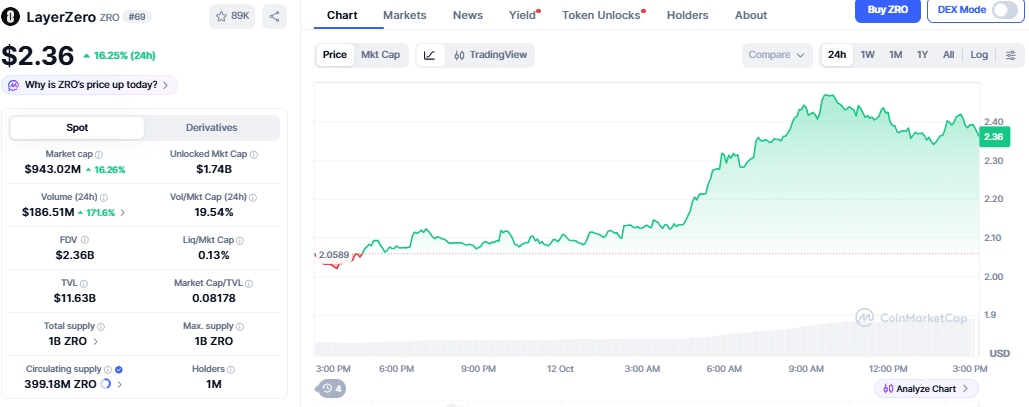
Task: Click the 1M Holders value
Action: [213, 384]
